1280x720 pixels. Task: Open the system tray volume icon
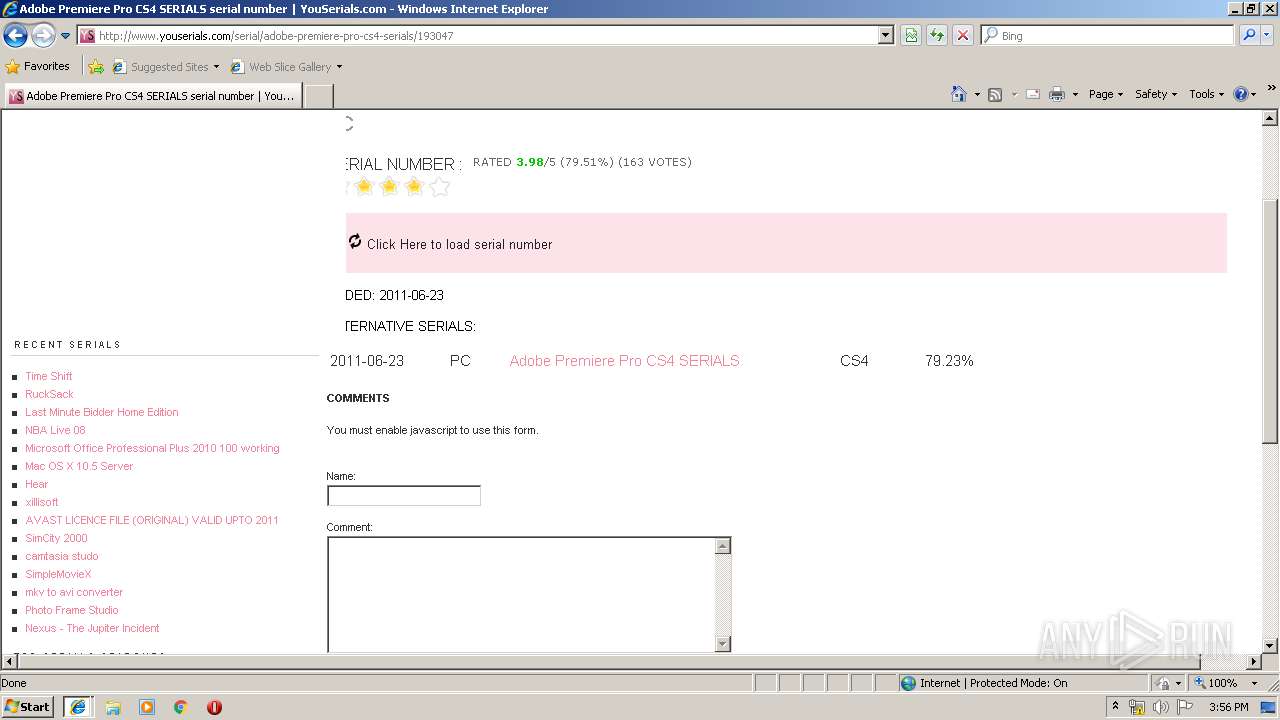(1161, 707)
